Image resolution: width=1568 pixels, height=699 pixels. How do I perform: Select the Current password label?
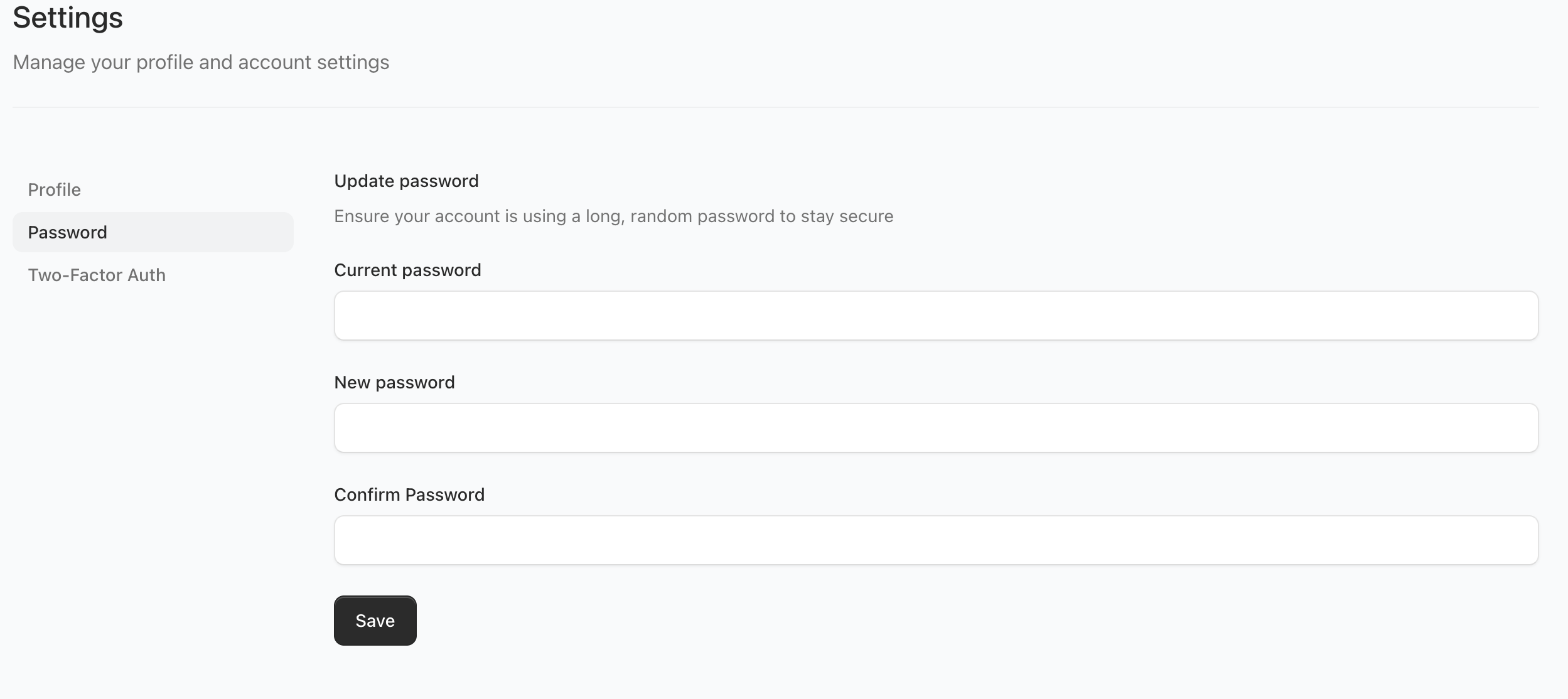tap(408, 270)
